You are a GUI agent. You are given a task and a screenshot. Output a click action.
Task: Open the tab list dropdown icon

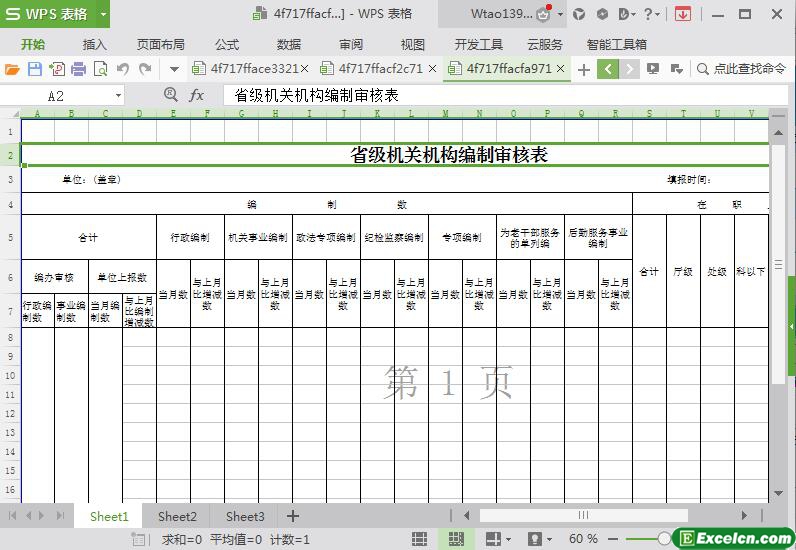[676, 69]
